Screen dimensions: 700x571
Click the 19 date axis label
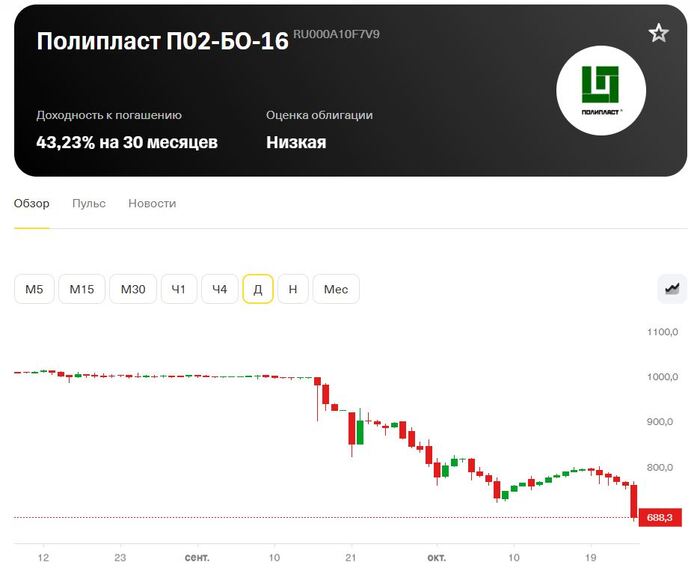pos(591,558)
